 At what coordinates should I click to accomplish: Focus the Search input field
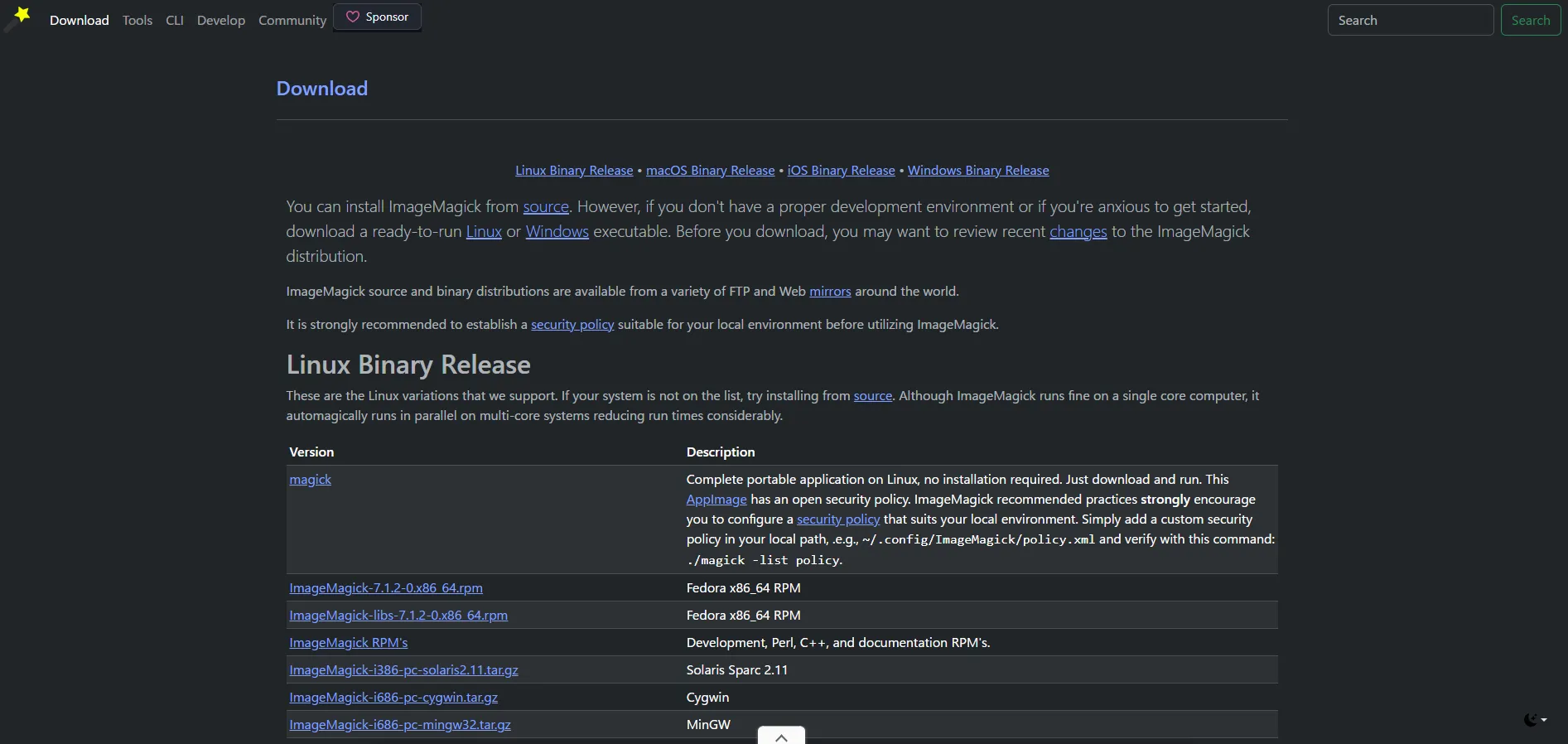1411,20
